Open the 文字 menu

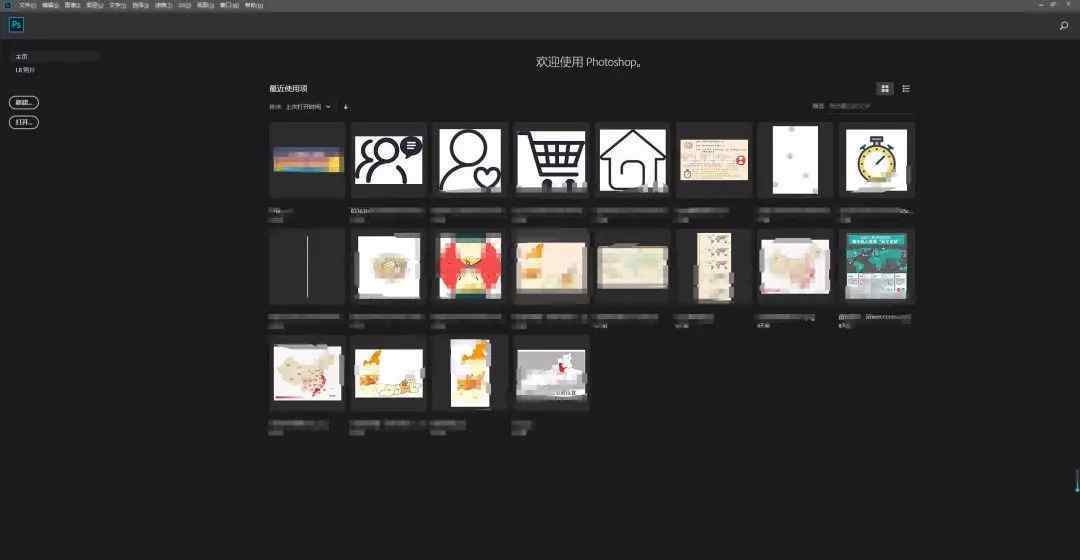click(118, 5)
